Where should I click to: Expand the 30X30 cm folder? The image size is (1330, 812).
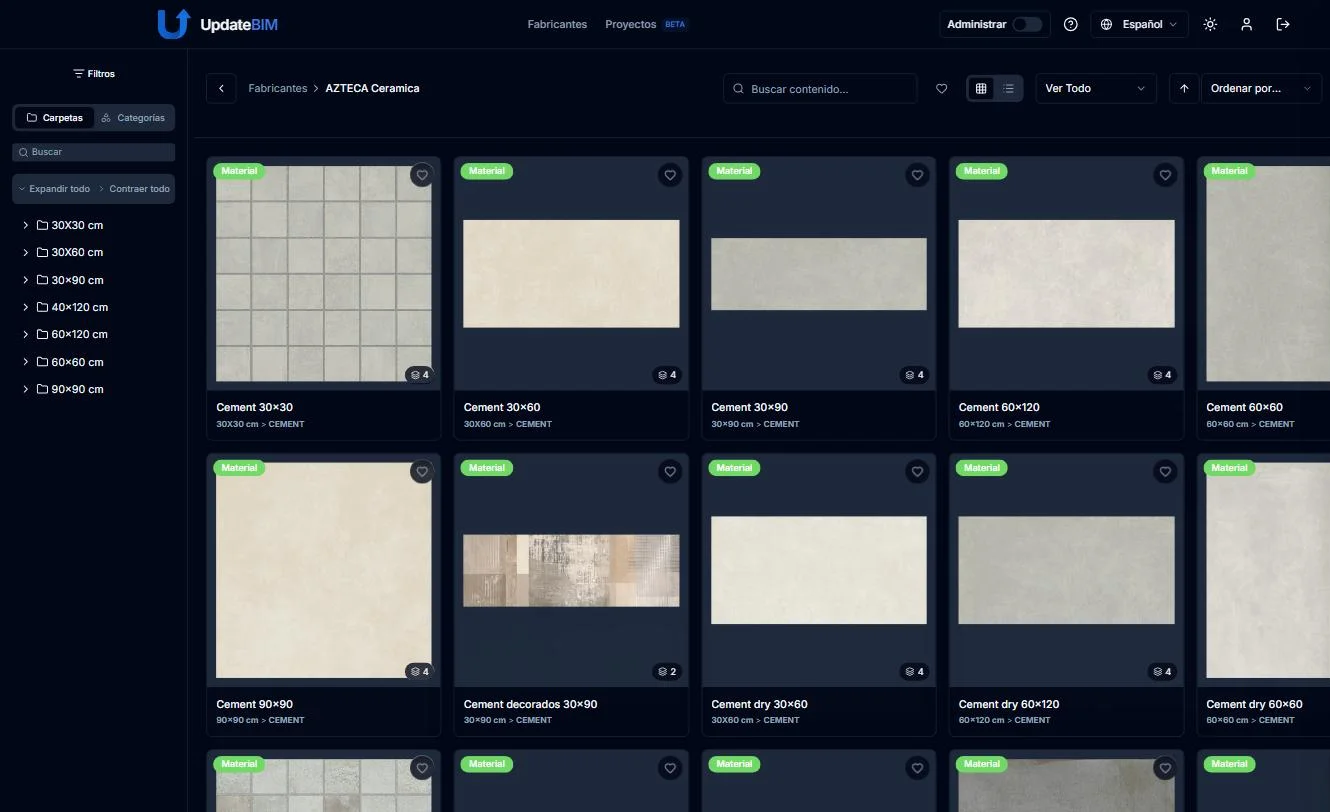(25, 225)
